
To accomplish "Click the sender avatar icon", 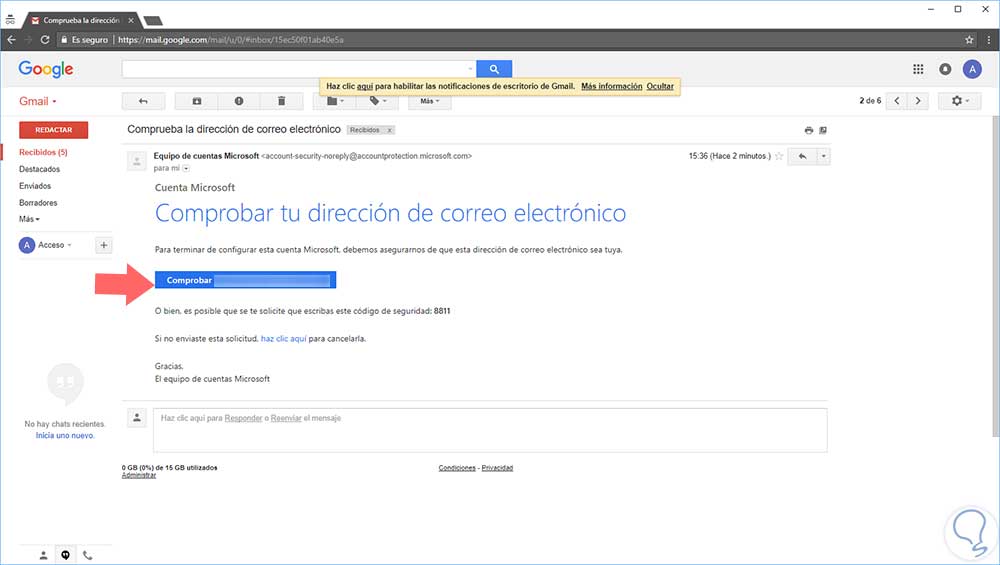I will (136, 161).
